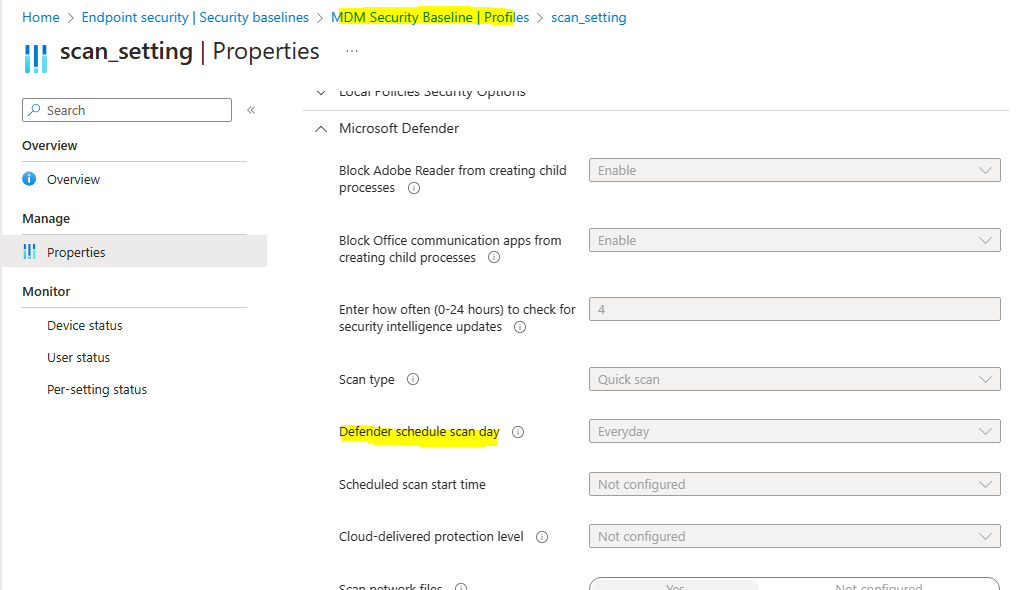Click the Manage section heading
1034x590 pixels.
(46, 218)
